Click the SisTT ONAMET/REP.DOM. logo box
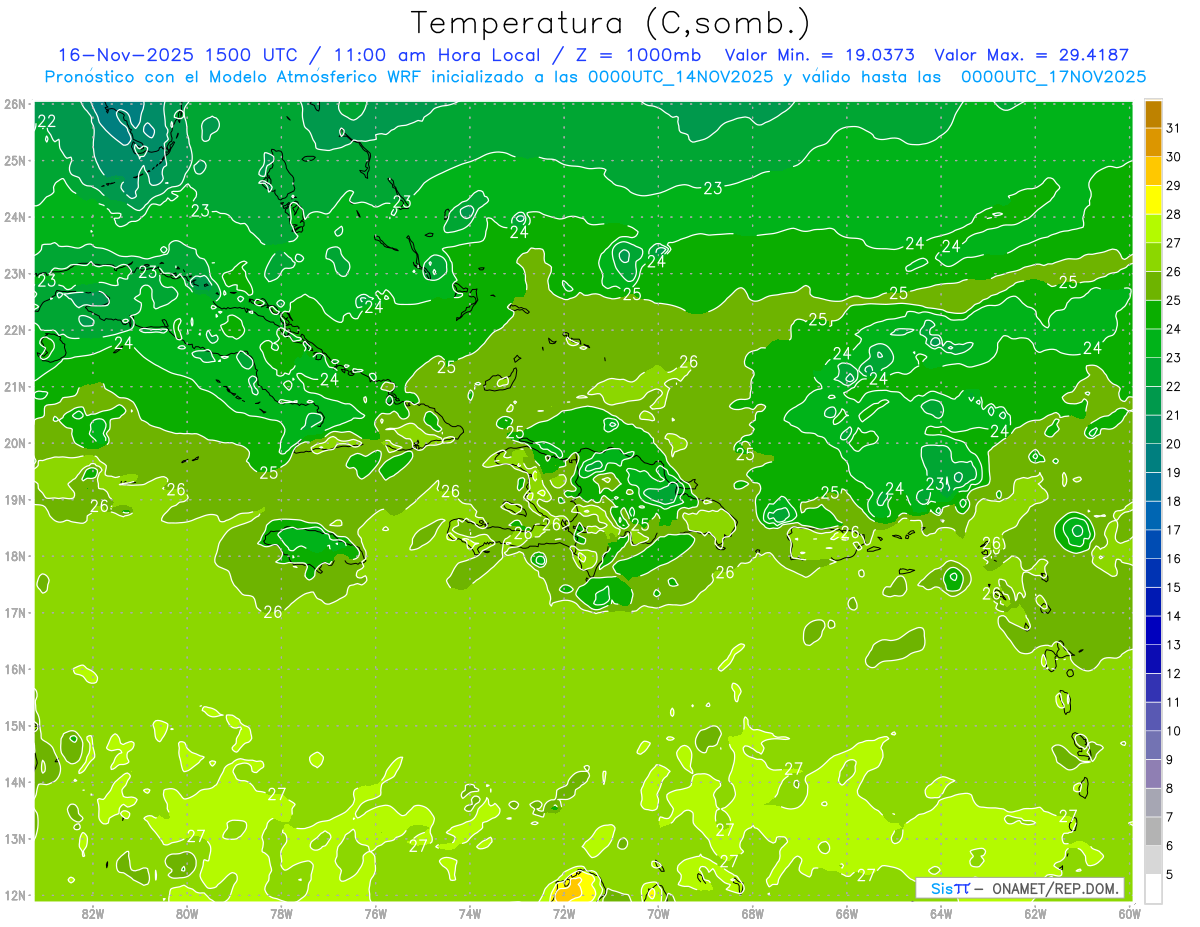 pos(1019,888)
